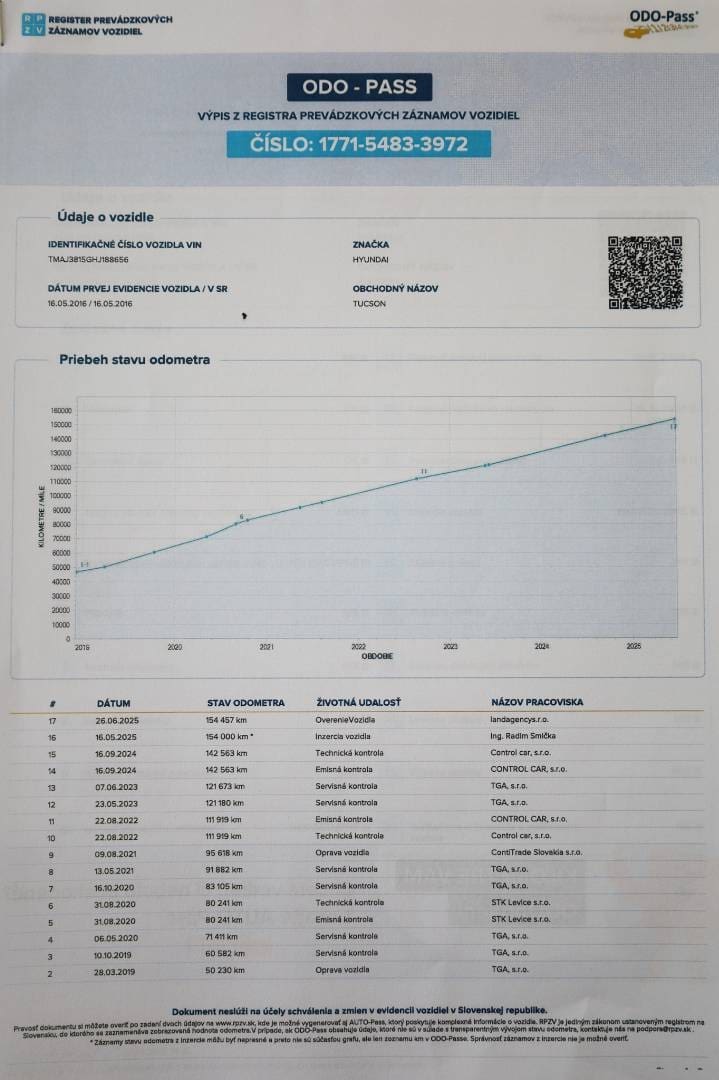Click Technická kontrola in row 10

click(x=349, y=836)
